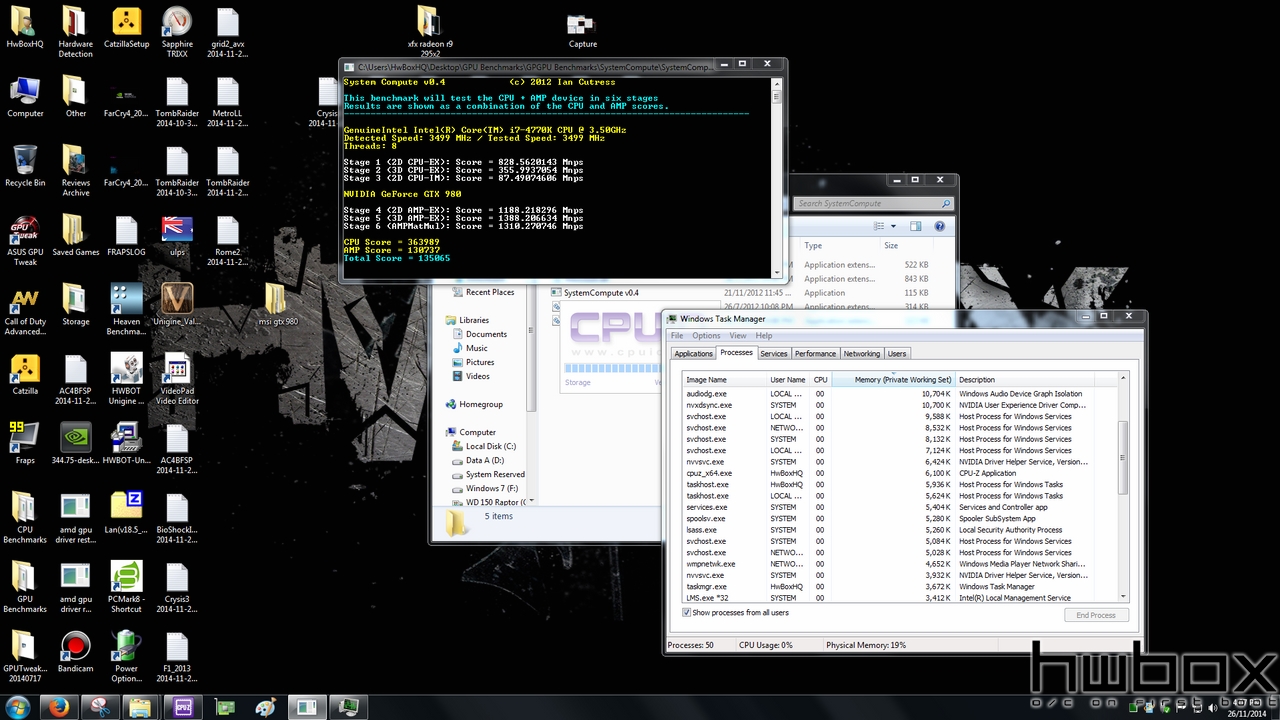The width and height of the screenshot is (1280, 720).
Task: Open the Explorer change-view dropdown arrow
Action: click(x=893, y=227)
